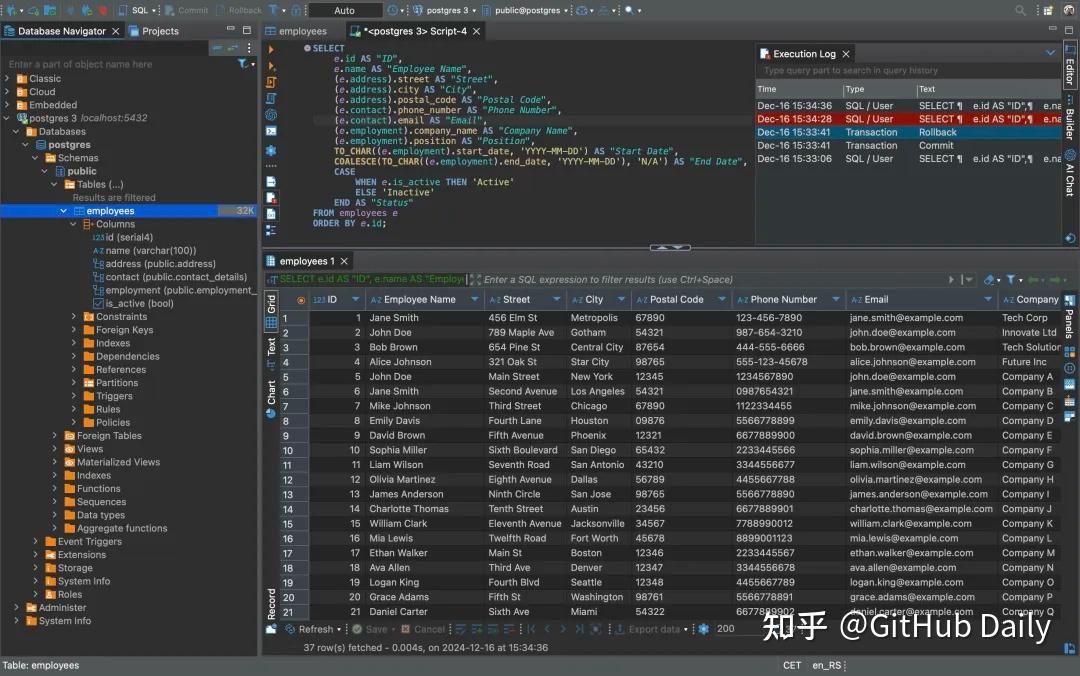Click the red disconnect icon in toolbar
1080x676 pixels.
tap(103, 10)
